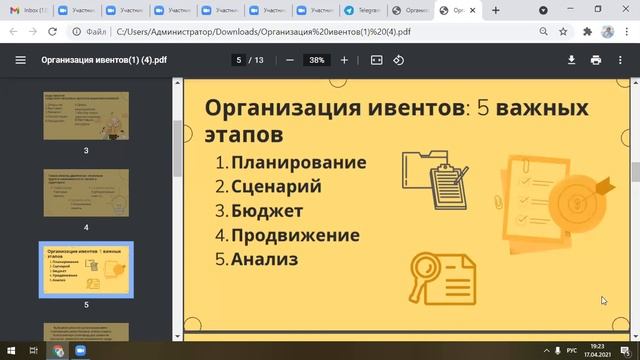Show hidden system tray icons
The height and width of the screenshot is (360, 640).
(546, 351)
